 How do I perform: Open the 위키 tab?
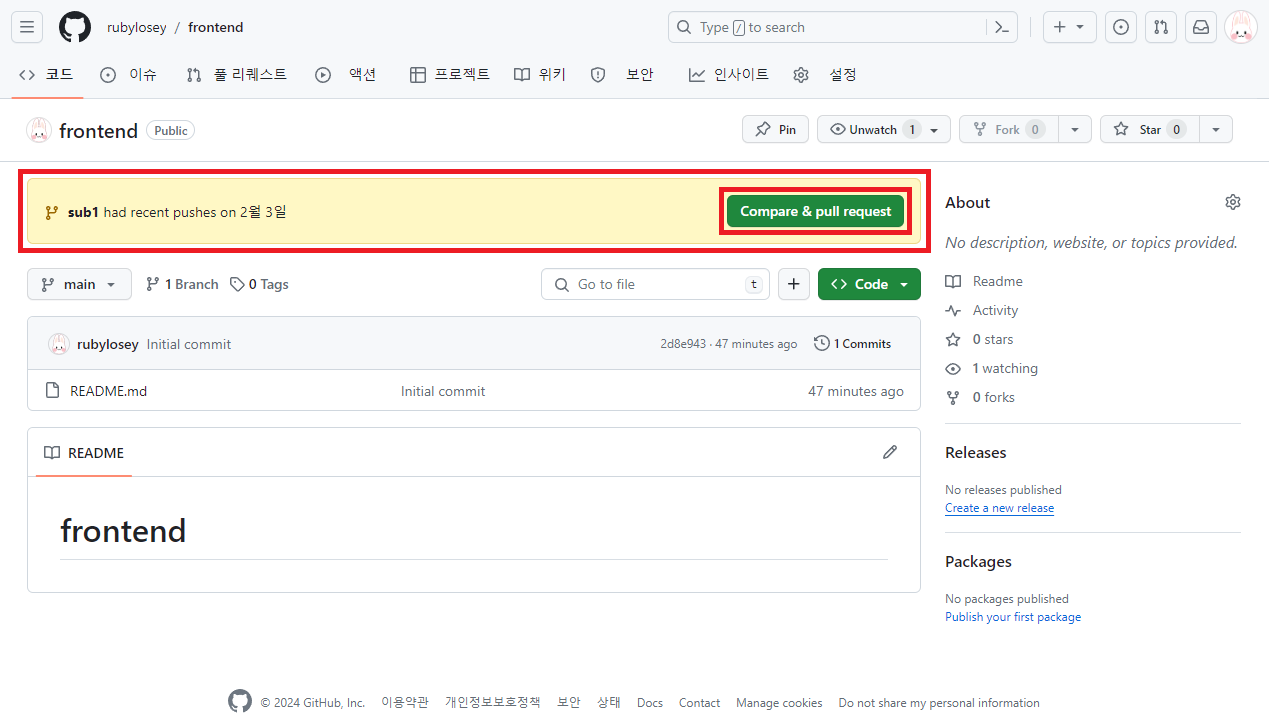tap(540, 74)
